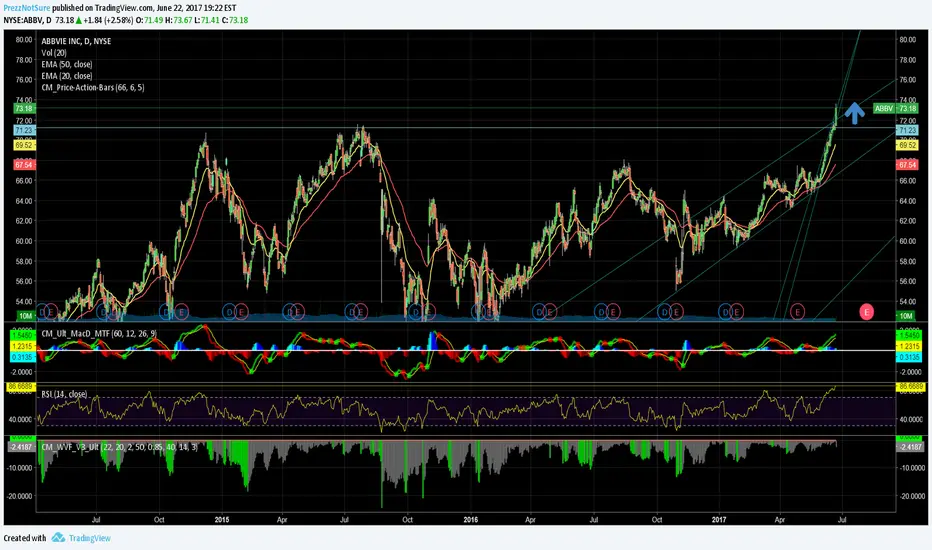
Task: Open the TradingView link beside the logo
Action: [90, 538]
